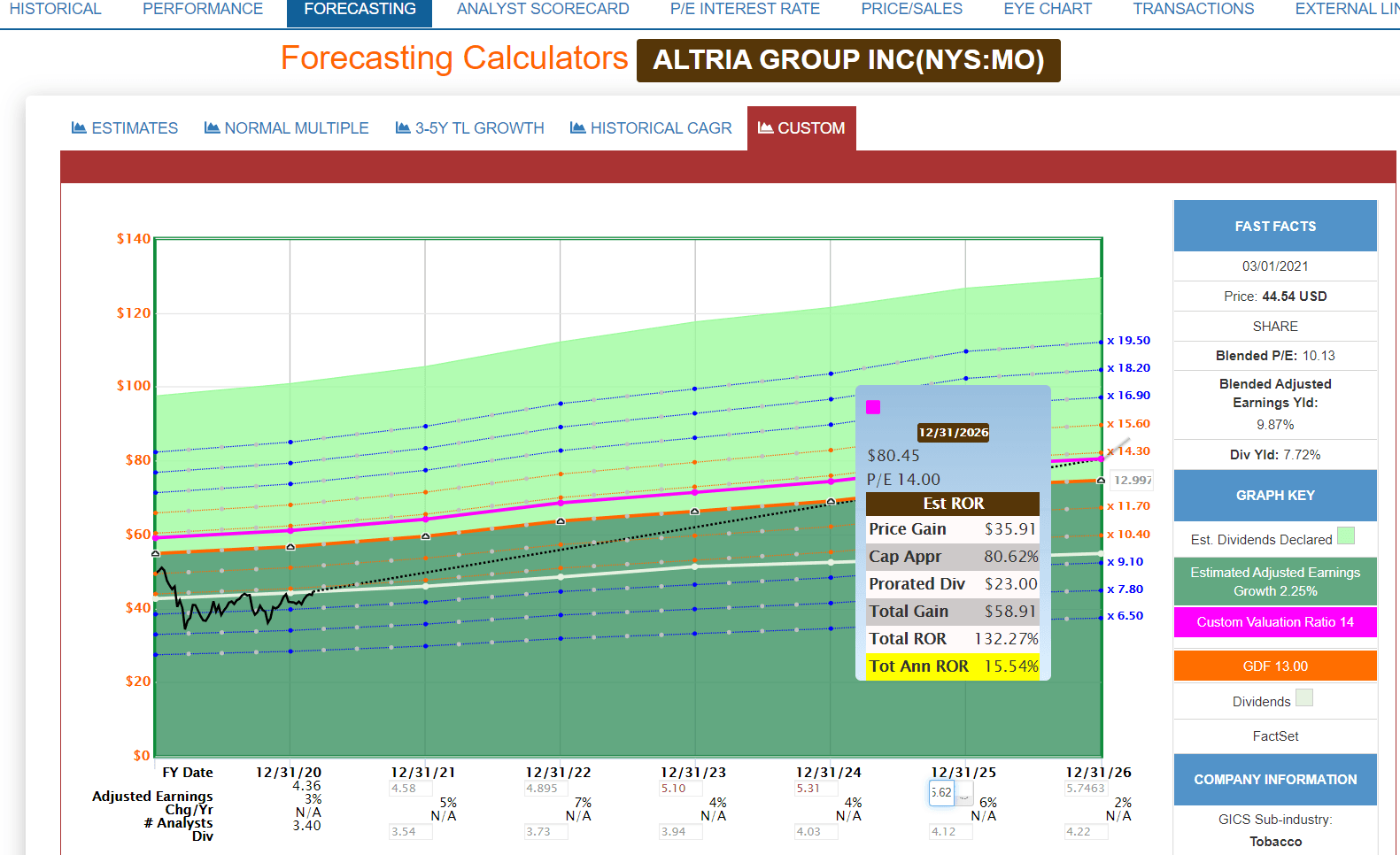Switch to the ESTIMATES calculator tab
The width and height of the screenshot is (1400, 855).
click(125, 128)
